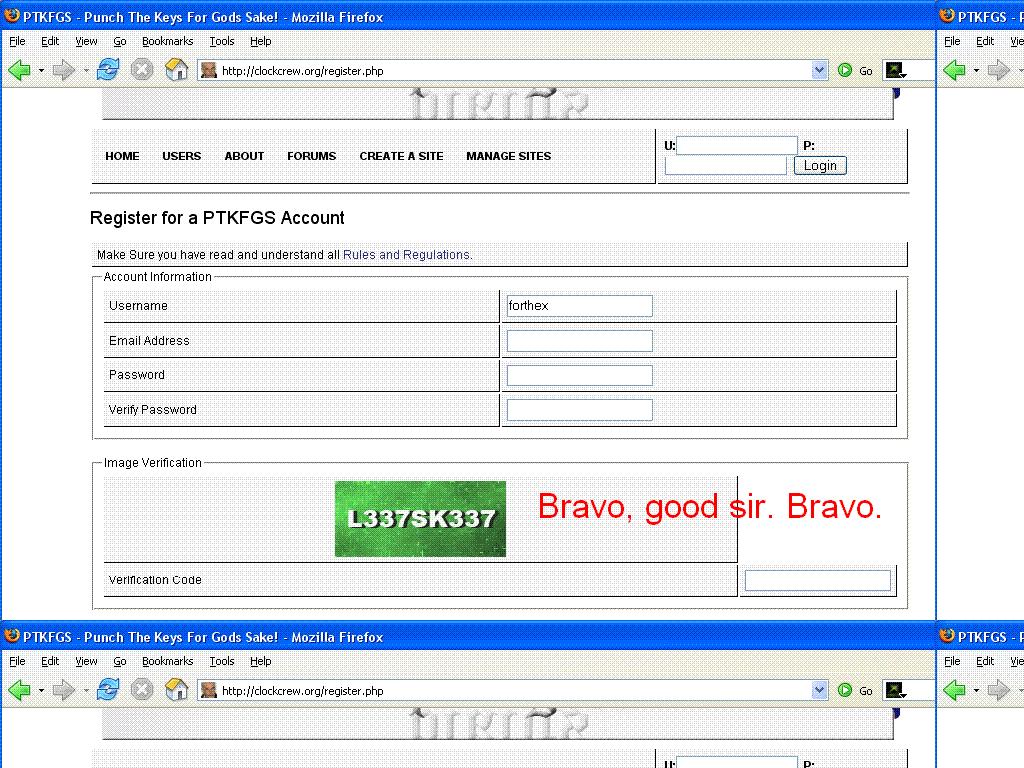Click the Forward arrow in the top-left window
Image resolution: width=1024 pixels, height=768 pixels.
63,70
